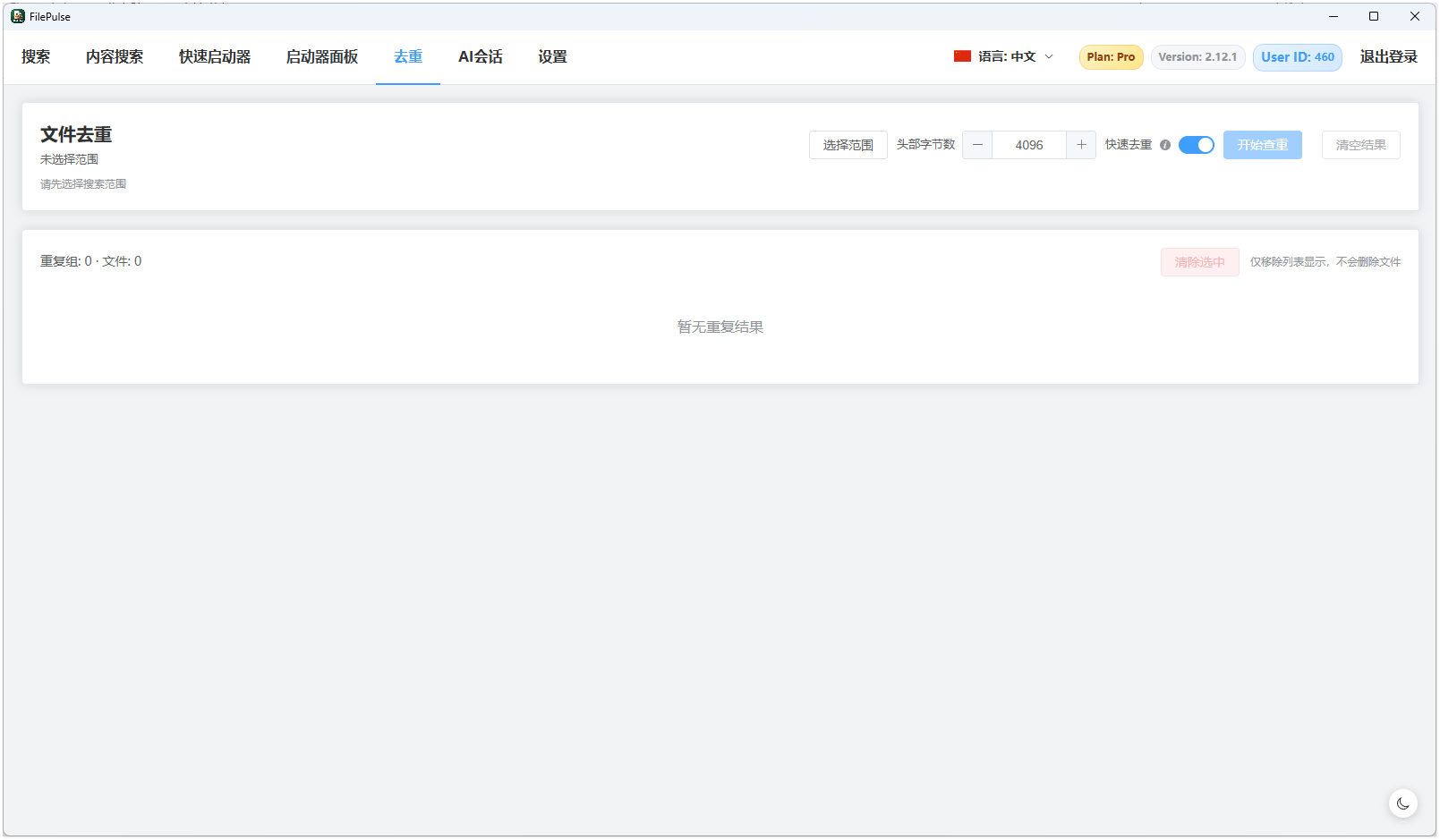Toggle the 快速去重 switch
The image size is (1440, 840).
1197,145
